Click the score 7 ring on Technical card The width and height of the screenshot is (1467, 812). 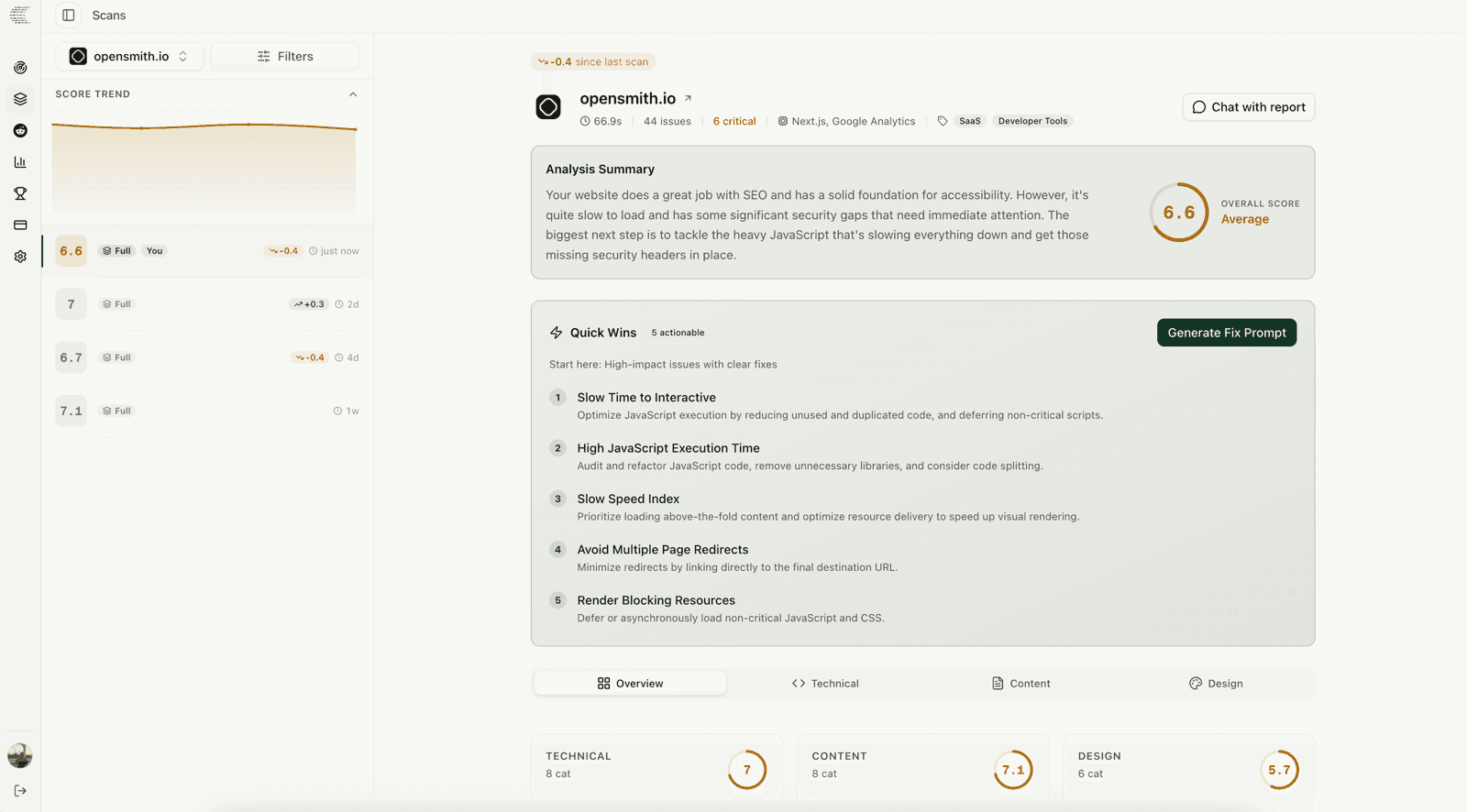click(747, 770)
